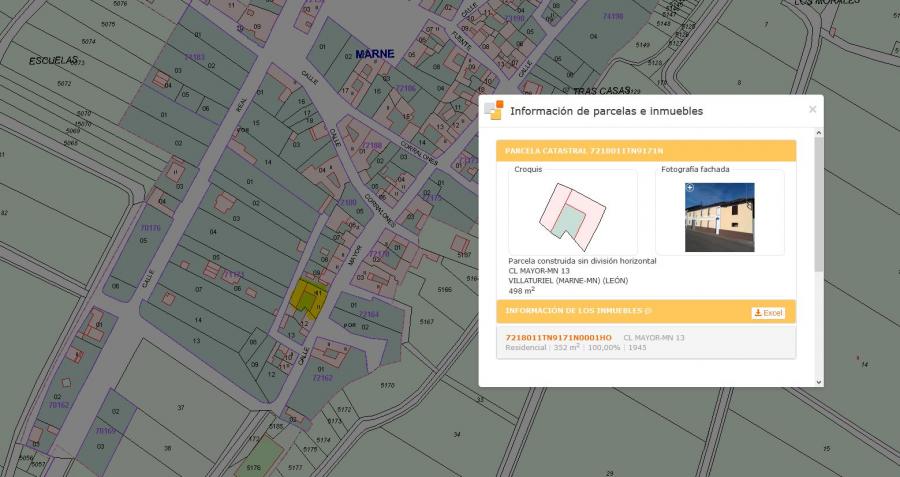Viewport: 900px width, 477px height.
Task: Open the Croquis parcel sketch
Action: [x=572, y=213]
